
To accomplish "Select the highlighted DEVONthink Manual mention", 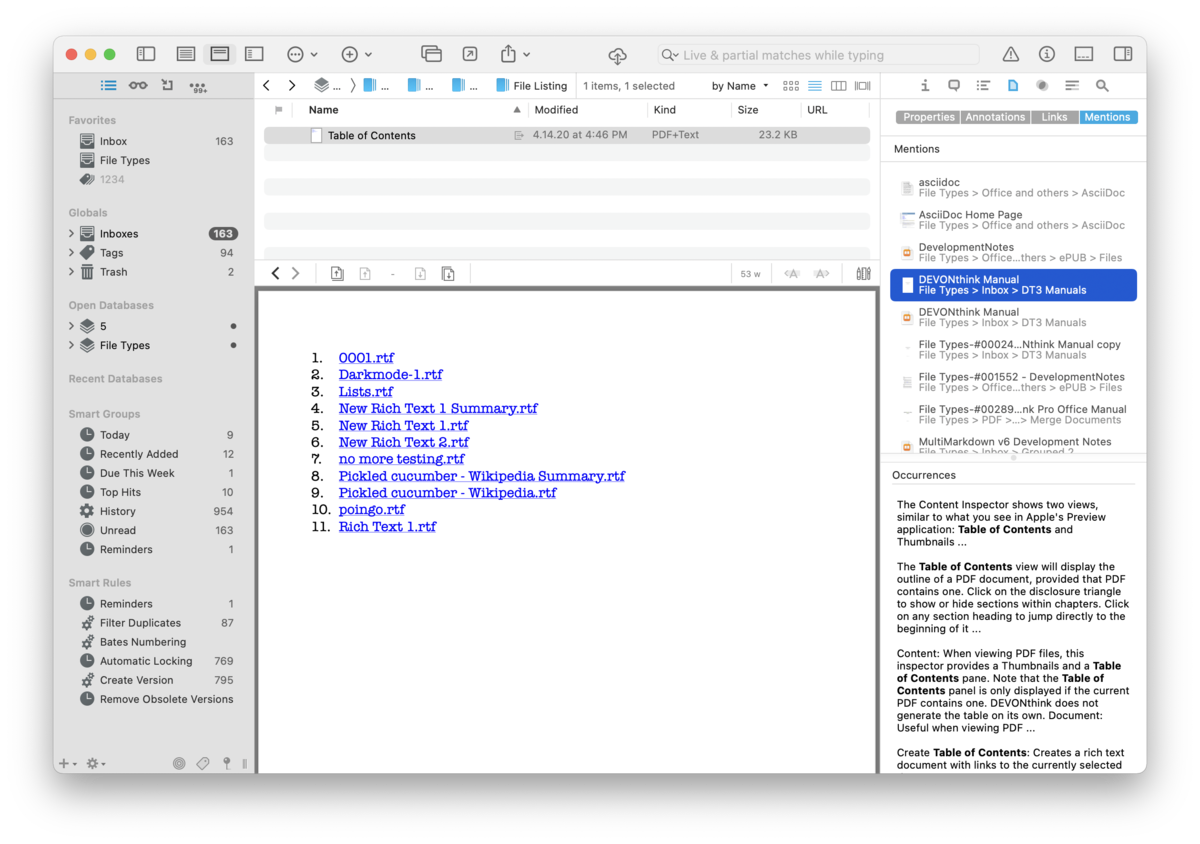I will [x=1014, y=285].
